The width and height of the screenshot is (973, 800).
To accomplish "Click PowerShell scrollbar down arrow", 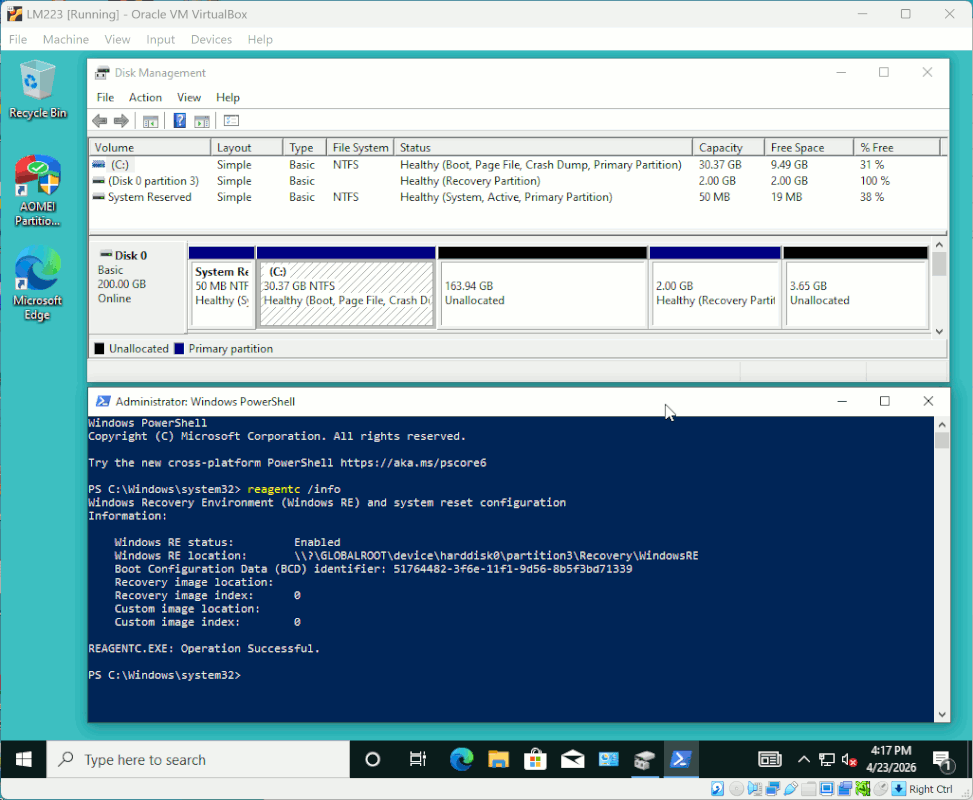I will 942,714.
